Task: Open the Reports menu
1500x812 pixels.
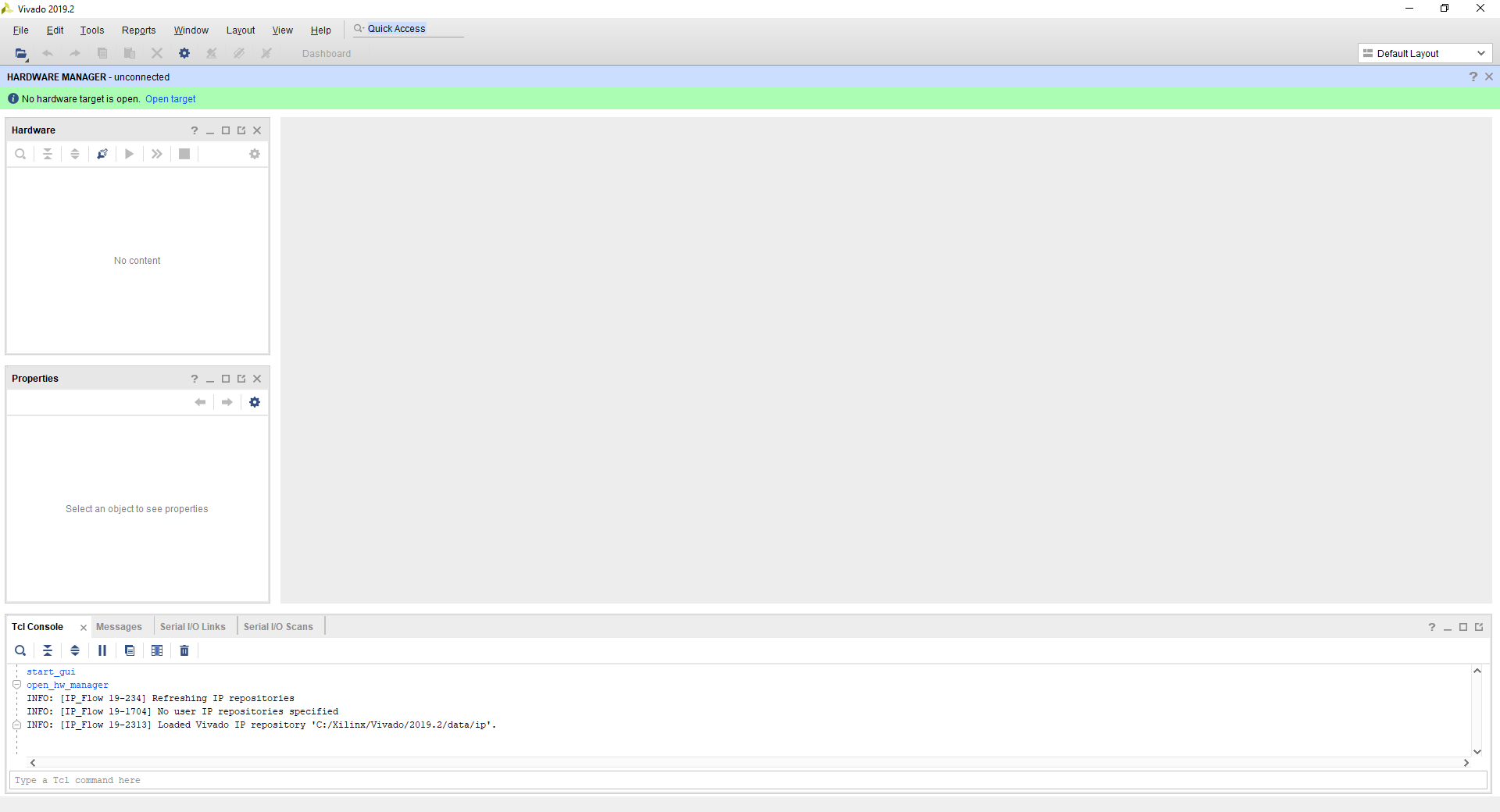Action: pos(139,30)
